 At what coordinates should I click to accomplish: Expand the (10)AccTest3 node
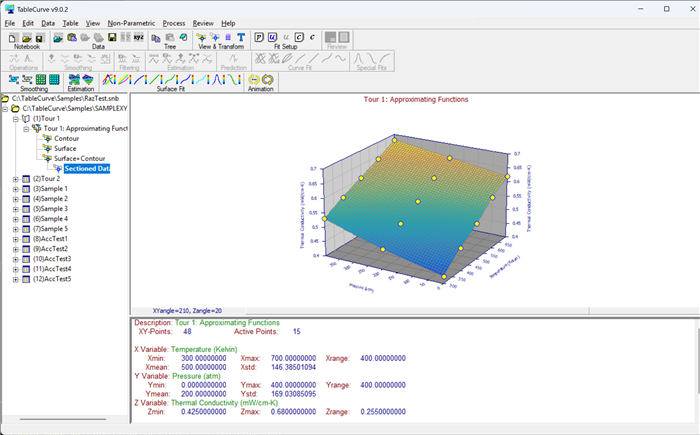point(16,259)
